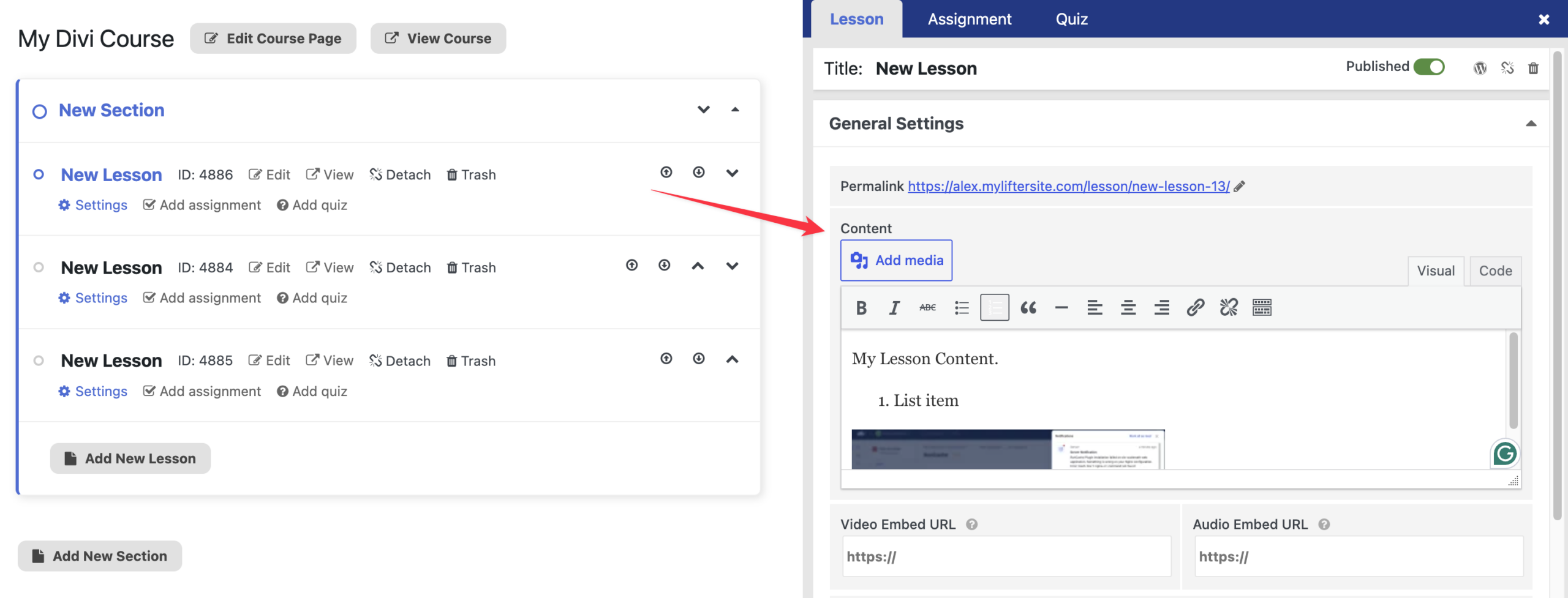The image size is (1568, 598).
Task: Click the circle beside lesson ID 4884
Action: (x=38, y=267)
